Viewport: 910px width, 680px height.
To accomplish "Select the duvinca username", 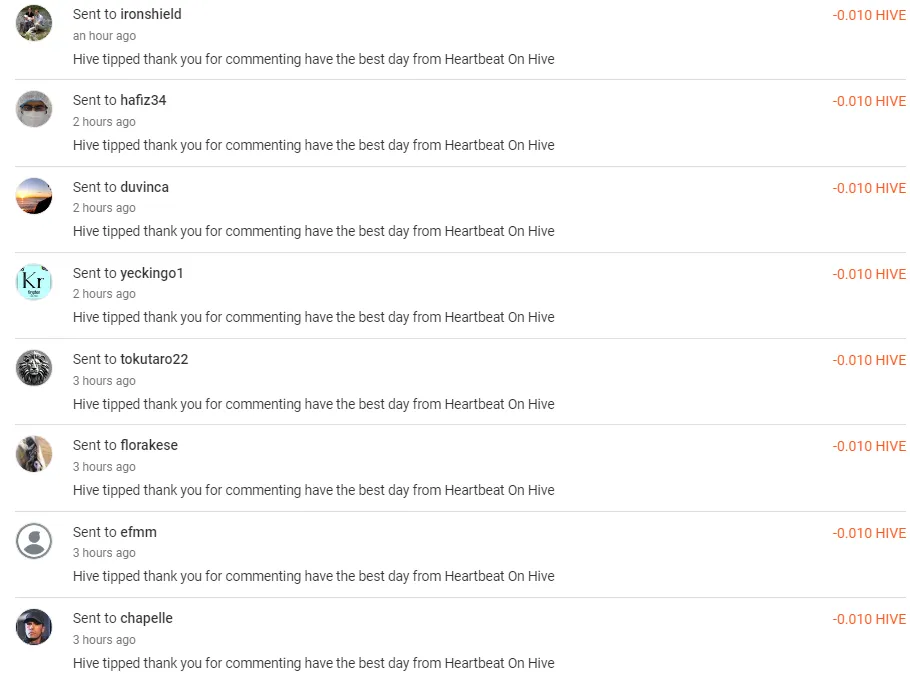I will click(144, 187).
